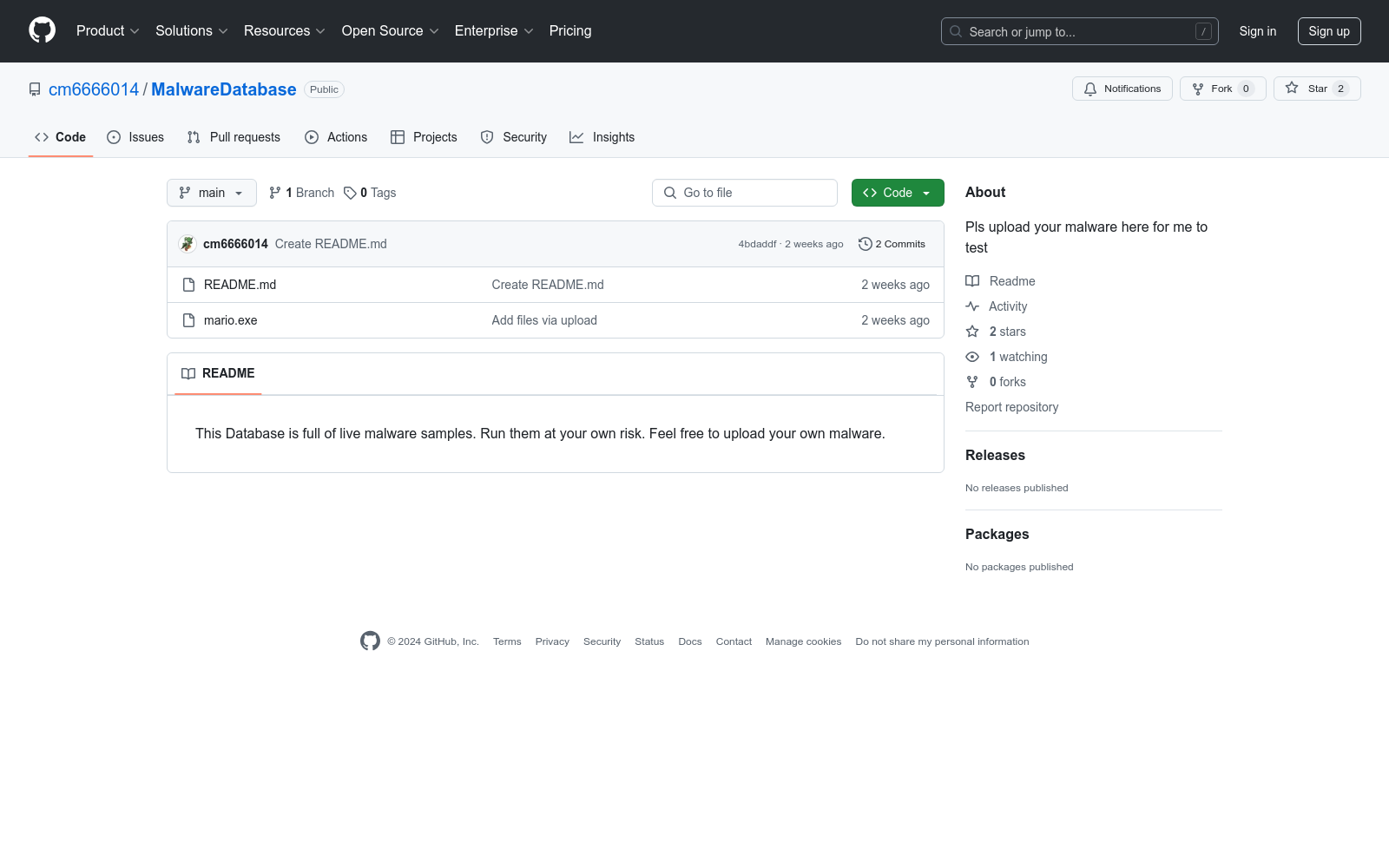
Task: Click Report repository link
Action: 1012,407
